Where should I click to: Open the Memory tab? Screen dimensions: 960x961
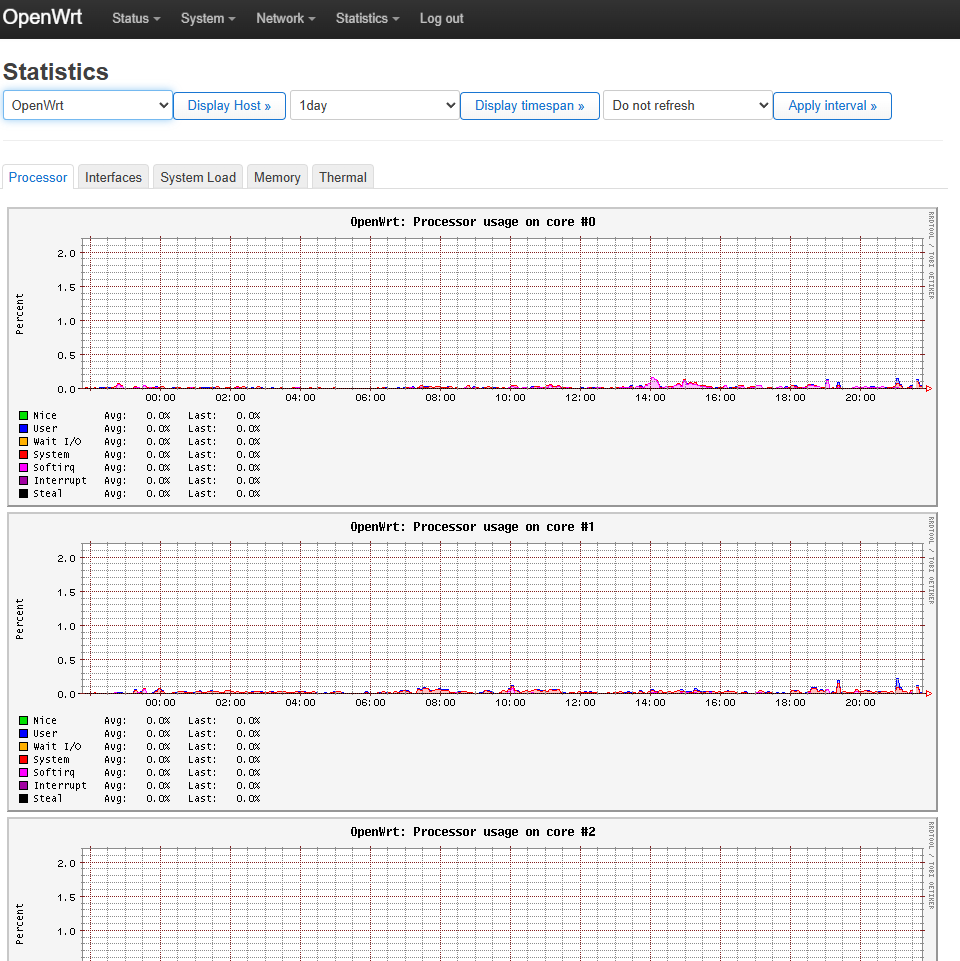pos(277,177)
